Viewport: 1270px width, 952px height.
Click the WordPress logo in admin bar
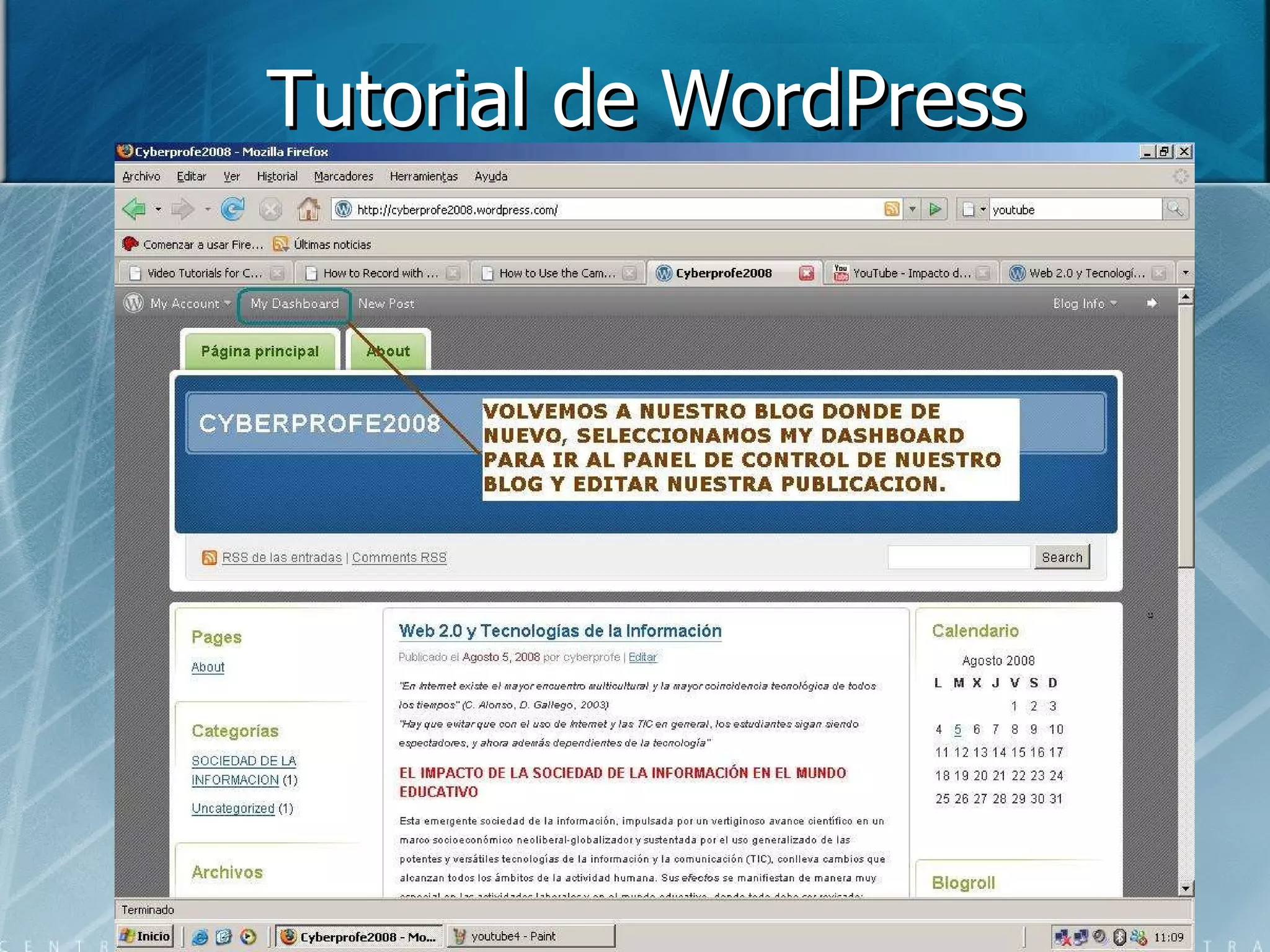pyautogui.click(x=133, y=303)
